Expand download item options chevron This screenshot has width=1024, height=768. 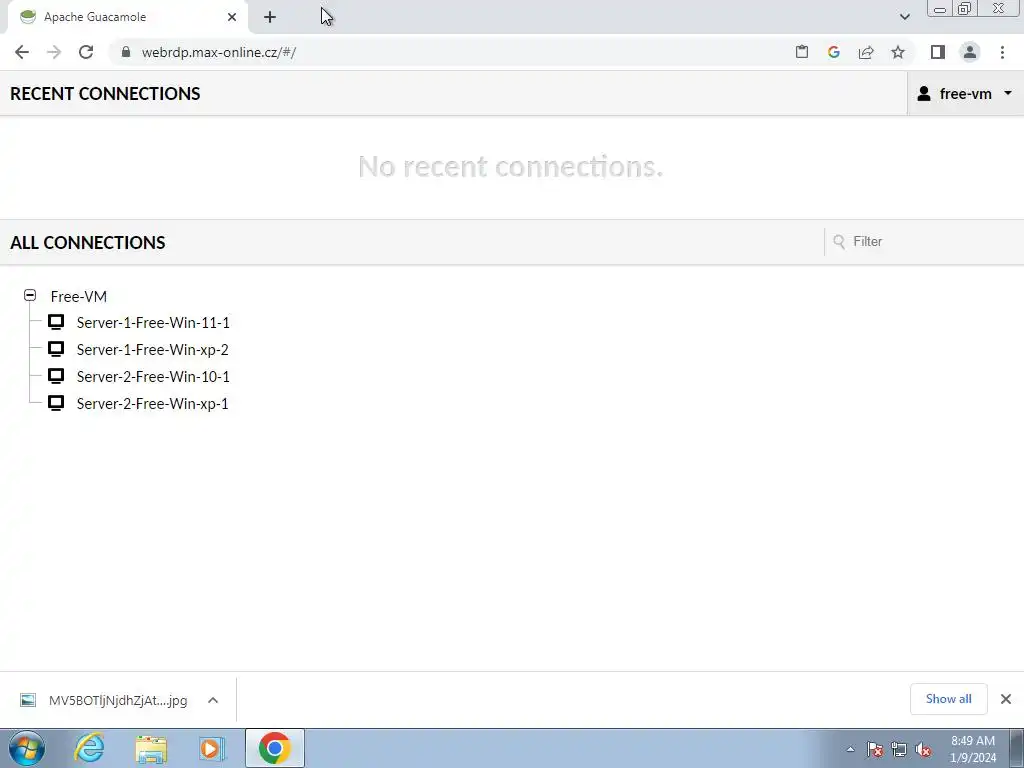coord(213,700)
